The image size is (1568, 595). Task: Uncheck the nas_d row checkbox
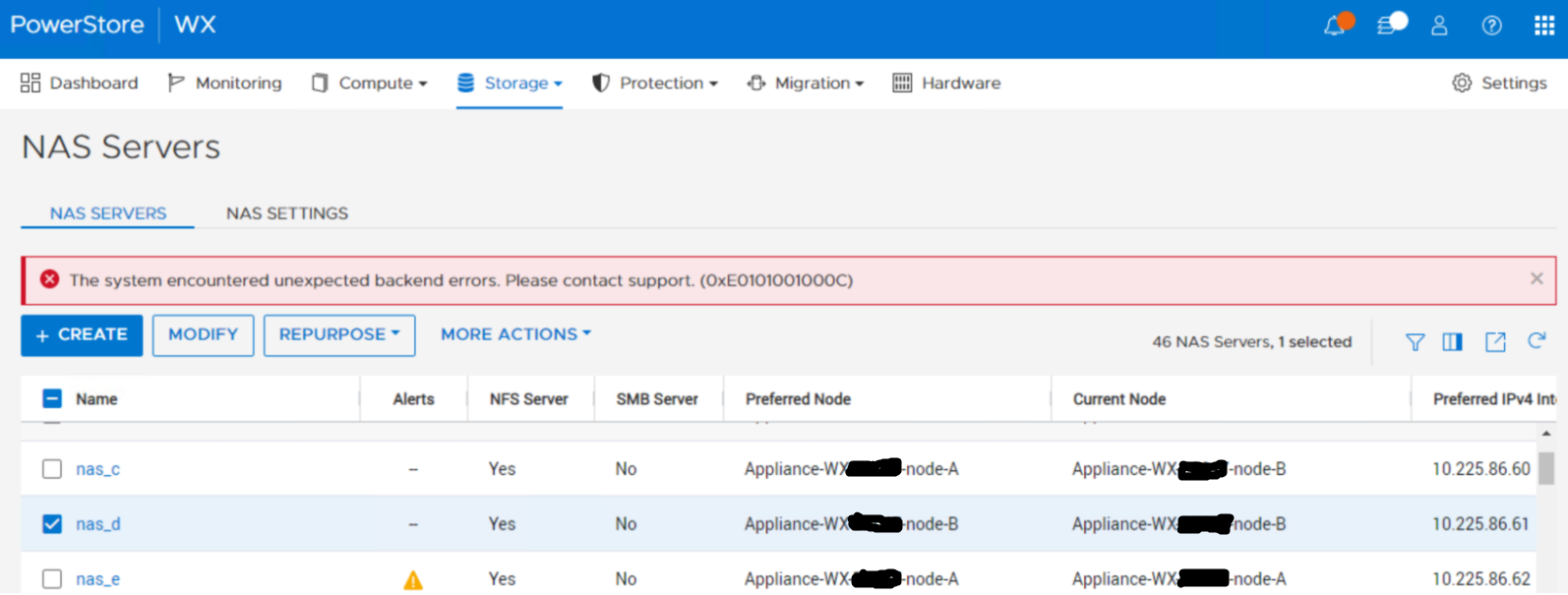tap(52, 524)
